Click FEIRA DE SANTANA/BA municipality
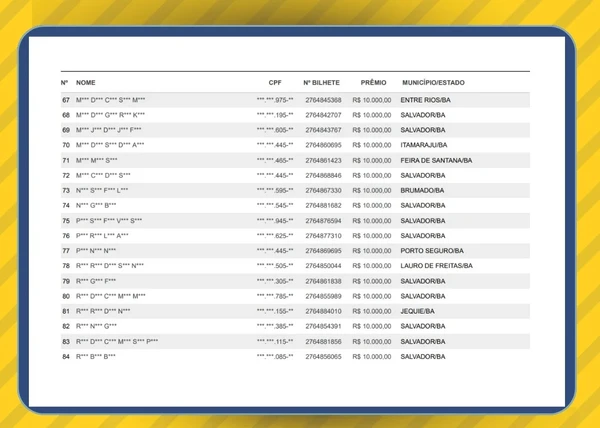 tap(436, 161)
